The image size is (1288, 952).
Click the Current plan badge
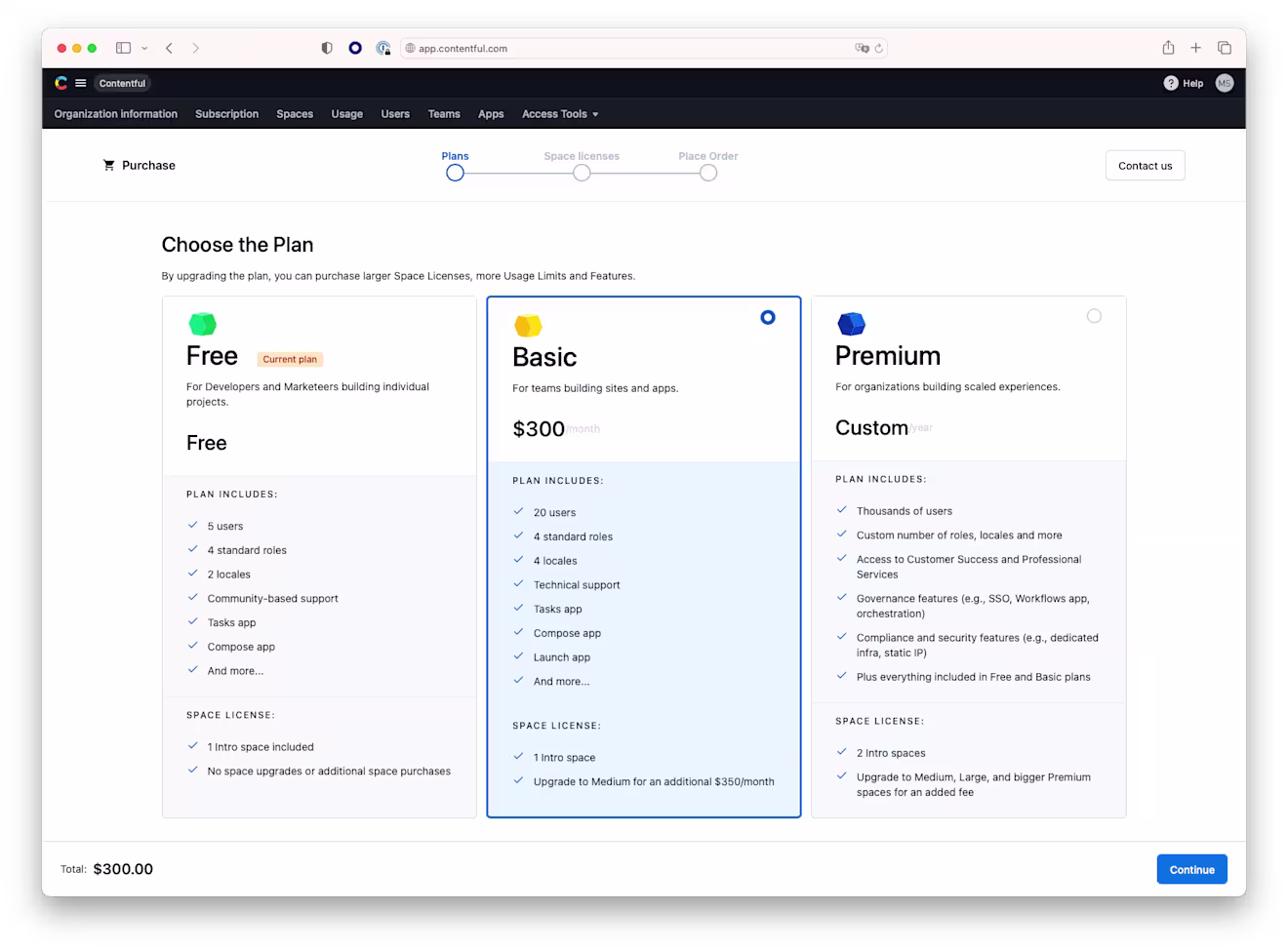[290, 359]
